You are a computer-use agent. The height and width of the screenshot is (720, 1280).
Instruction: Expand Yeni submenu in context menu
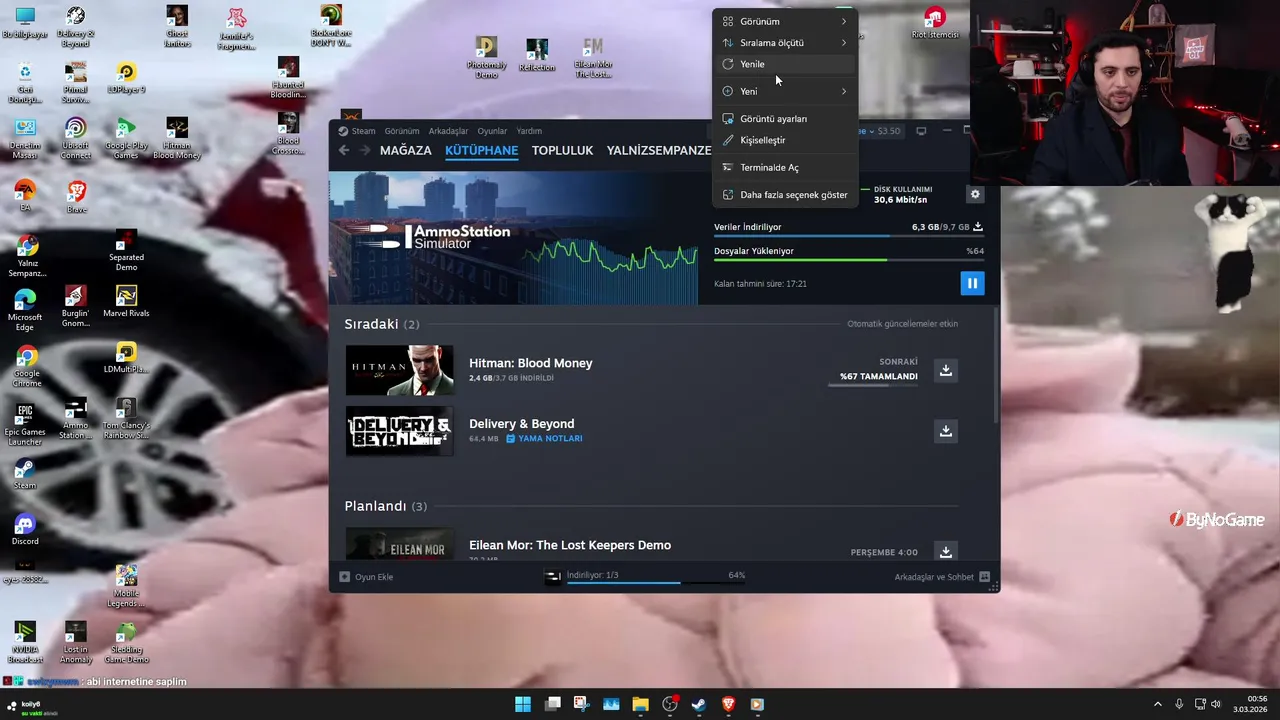785,91
